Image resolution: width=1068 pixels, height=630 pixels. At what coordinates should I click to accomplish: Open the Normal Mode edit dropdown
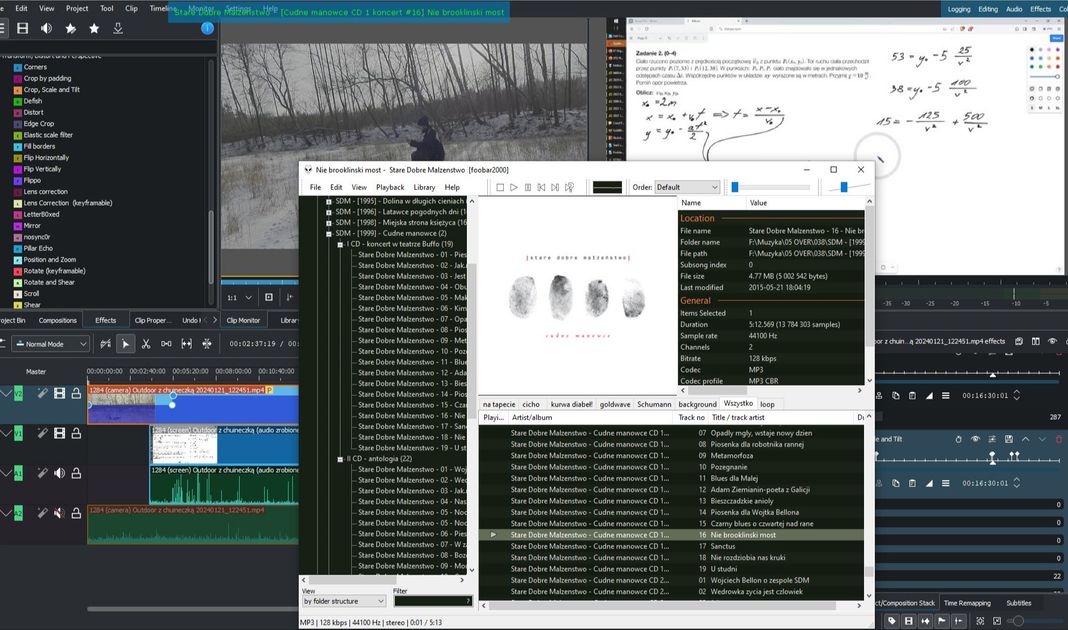50,344
